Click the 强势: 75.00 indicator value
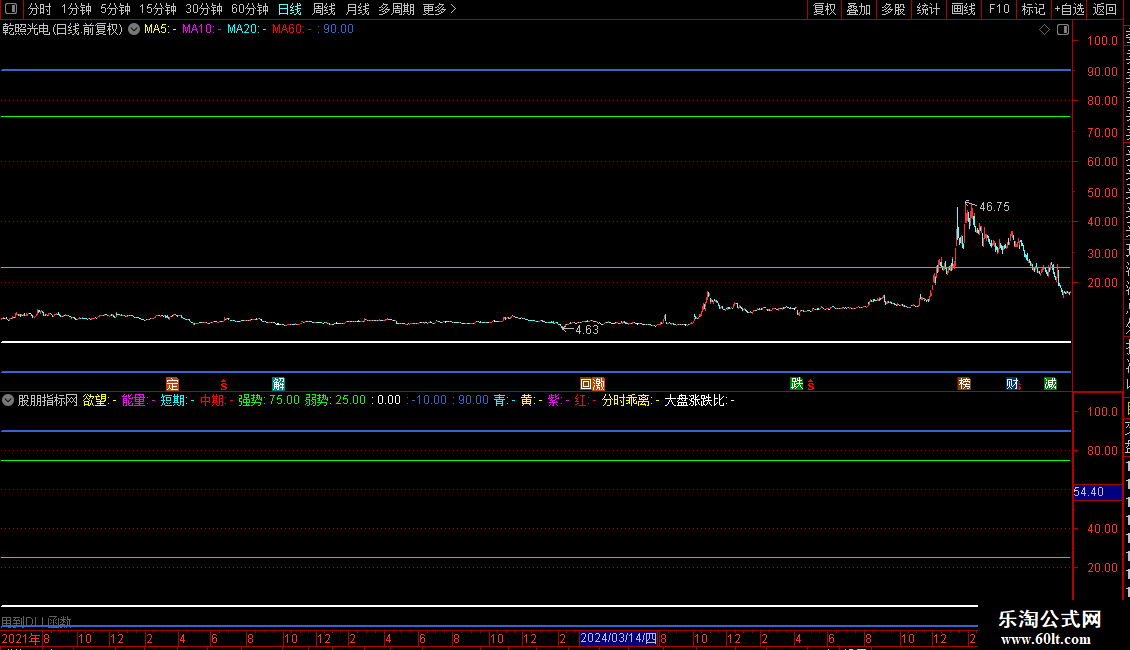 coord(269,400)
